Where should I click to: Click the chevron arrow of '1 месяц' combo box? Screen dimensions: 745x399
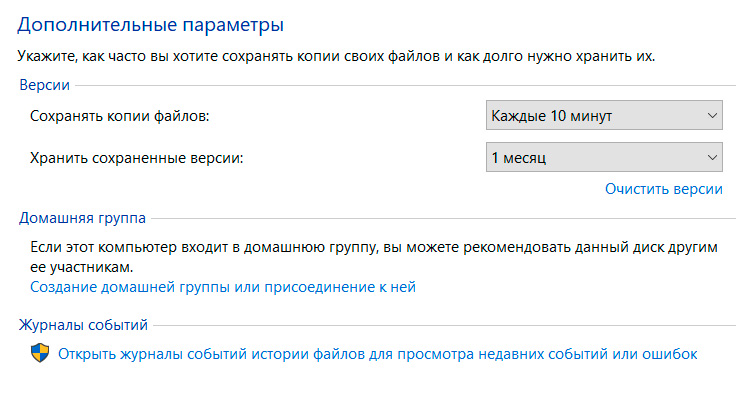coord(712,157)
